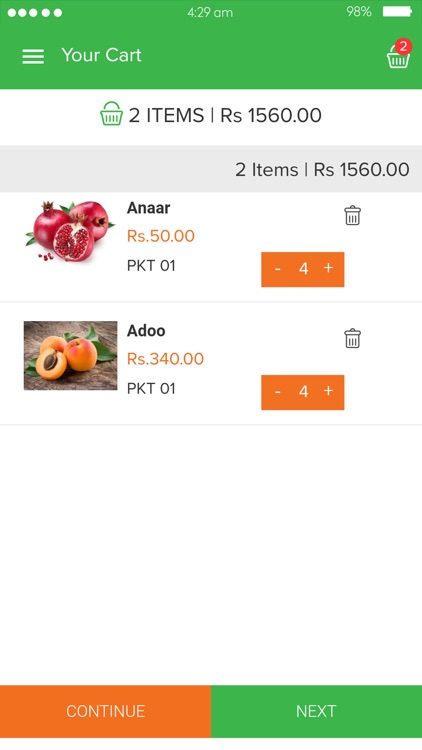422x750 pixels.
Task: Increase Anaar quantity with plus
Action: click(328, 268)
